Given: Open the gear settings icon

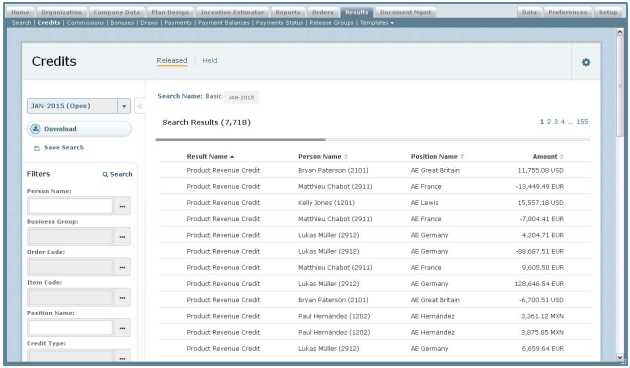Looking at the screenshot, I should click(586, 62).
